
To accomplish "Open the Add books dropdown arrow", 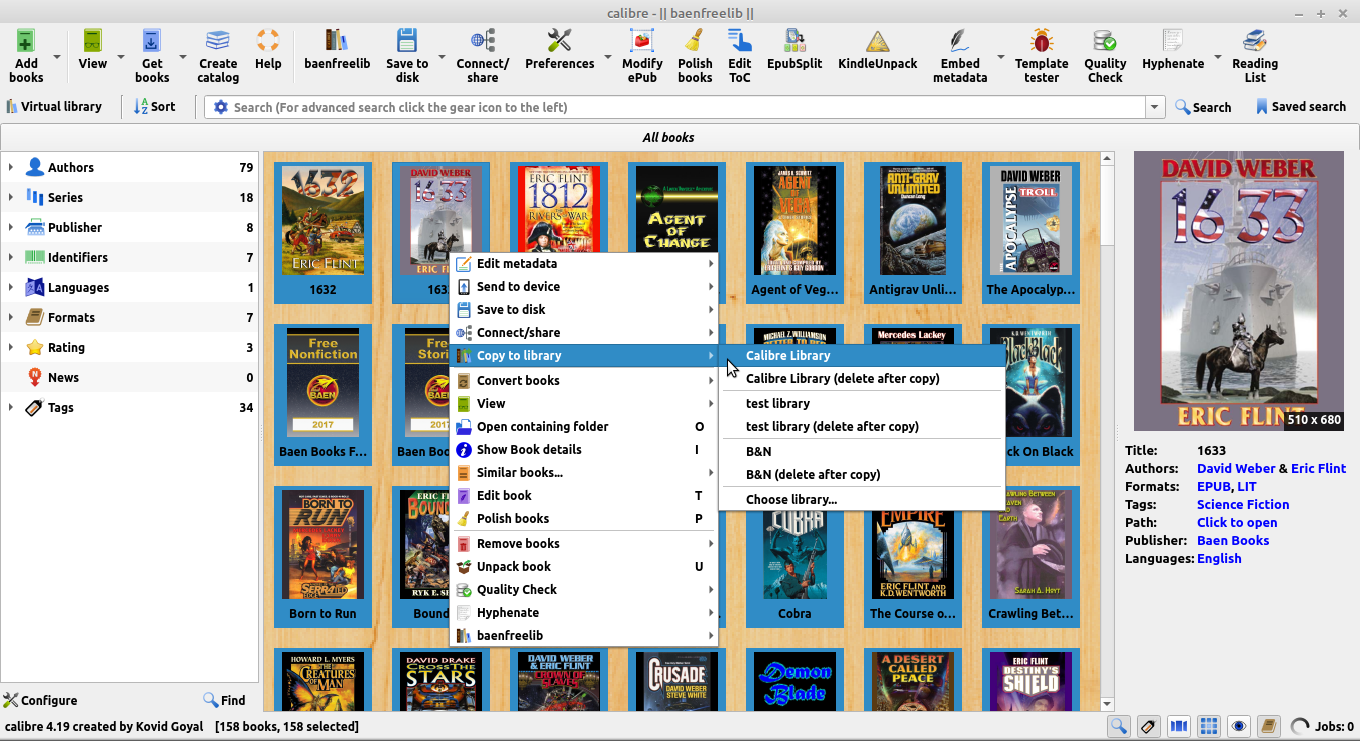I will coord(57,57).
